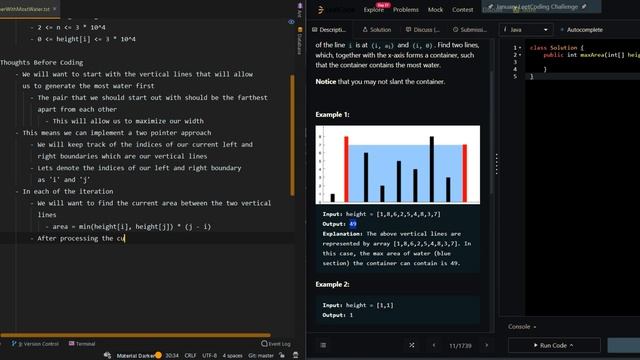
Task: Click the LeetCode logo icon
Action: click(321, 9)
